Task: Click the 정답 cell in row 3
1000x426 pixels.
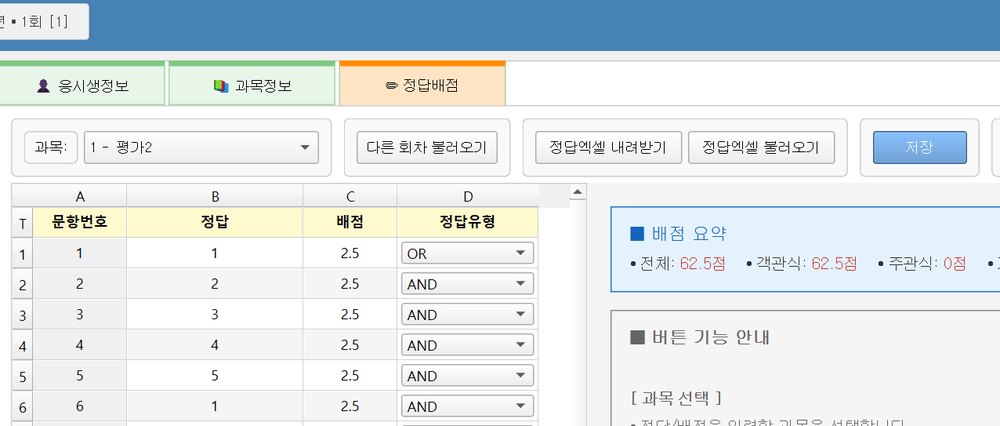Action: click(214, 314)
